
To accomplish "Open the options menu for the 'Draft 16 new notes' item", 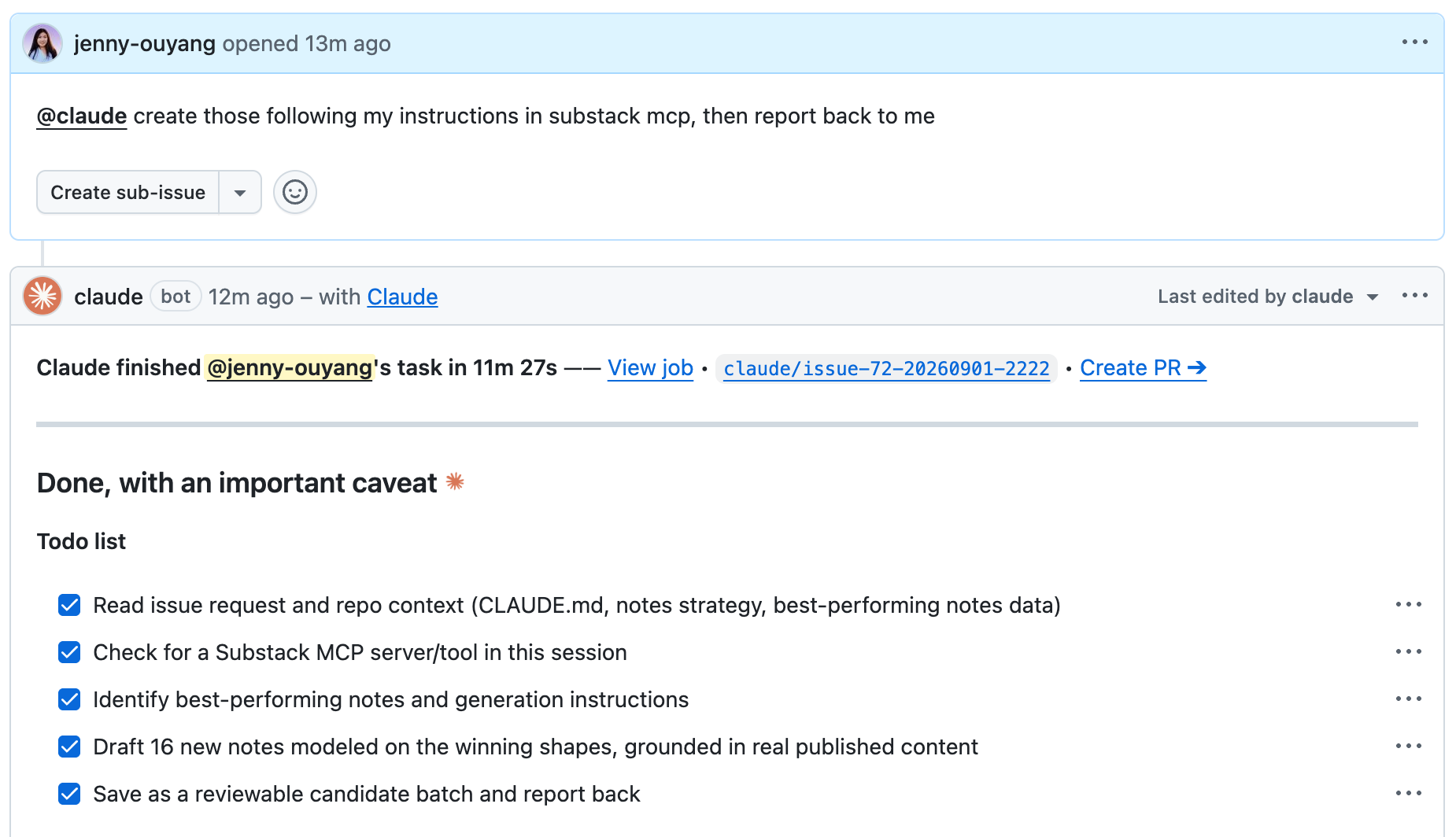I will click(1408, 747).
